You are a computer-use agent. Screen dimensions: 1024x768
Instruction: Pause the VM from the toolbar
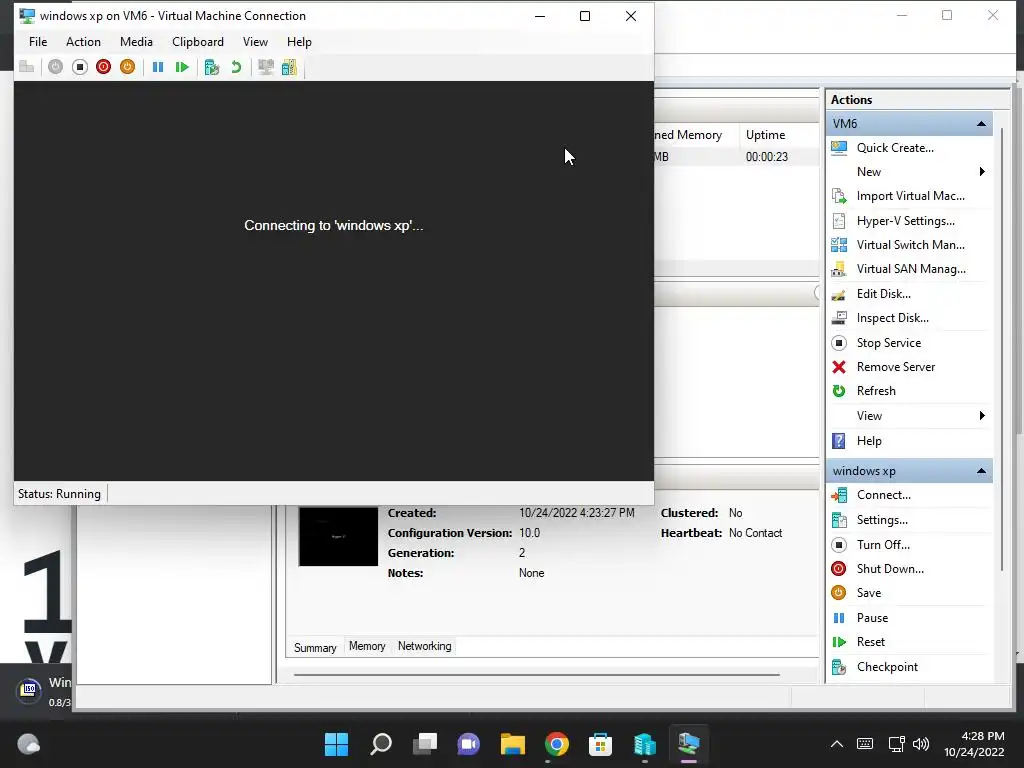pos(158,67)
